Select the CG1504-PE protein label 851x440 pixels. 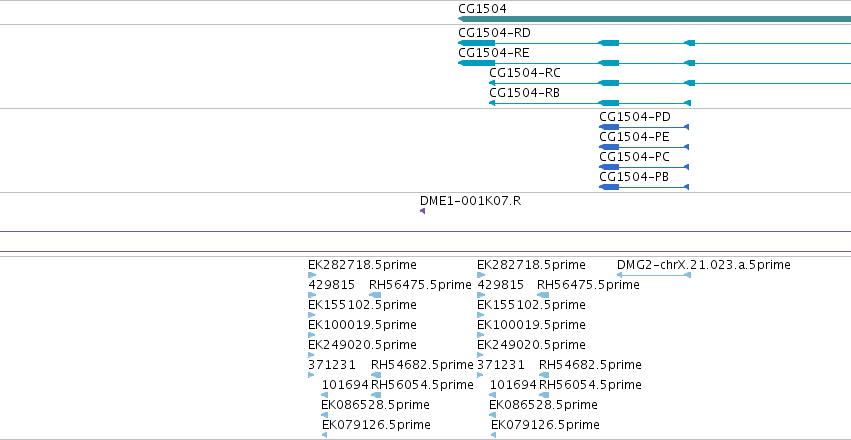(x=634, y=137)
